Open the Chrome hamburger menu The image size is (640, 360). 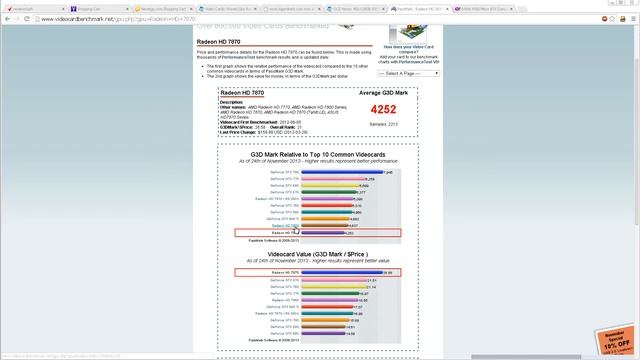tap(633, 19)
